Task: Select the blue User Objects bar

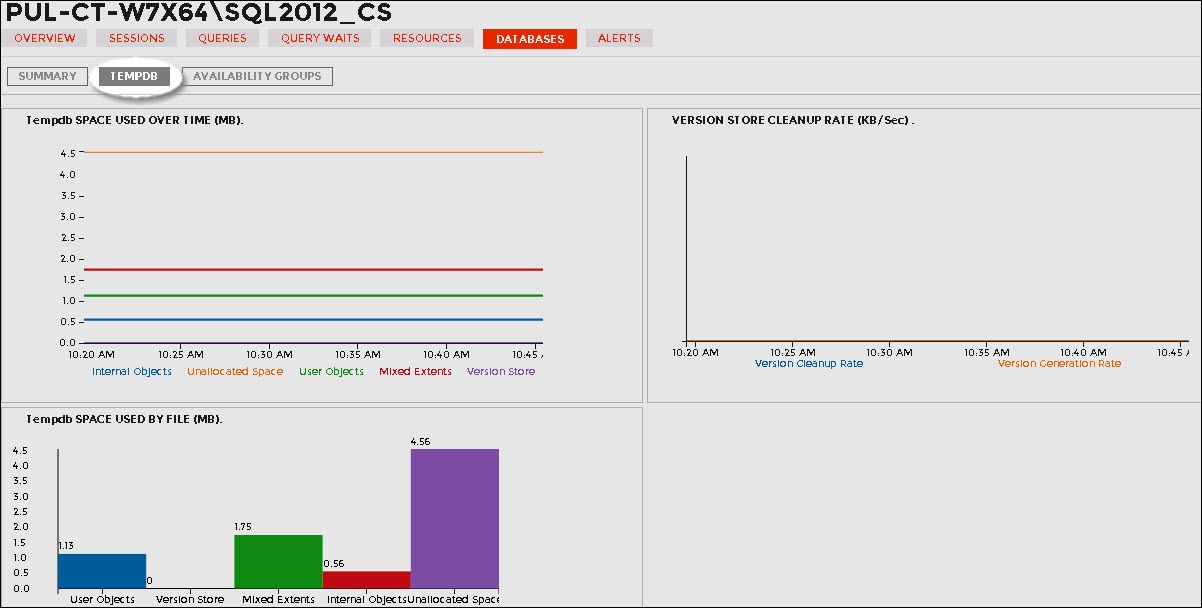Action: coord(102,571)
